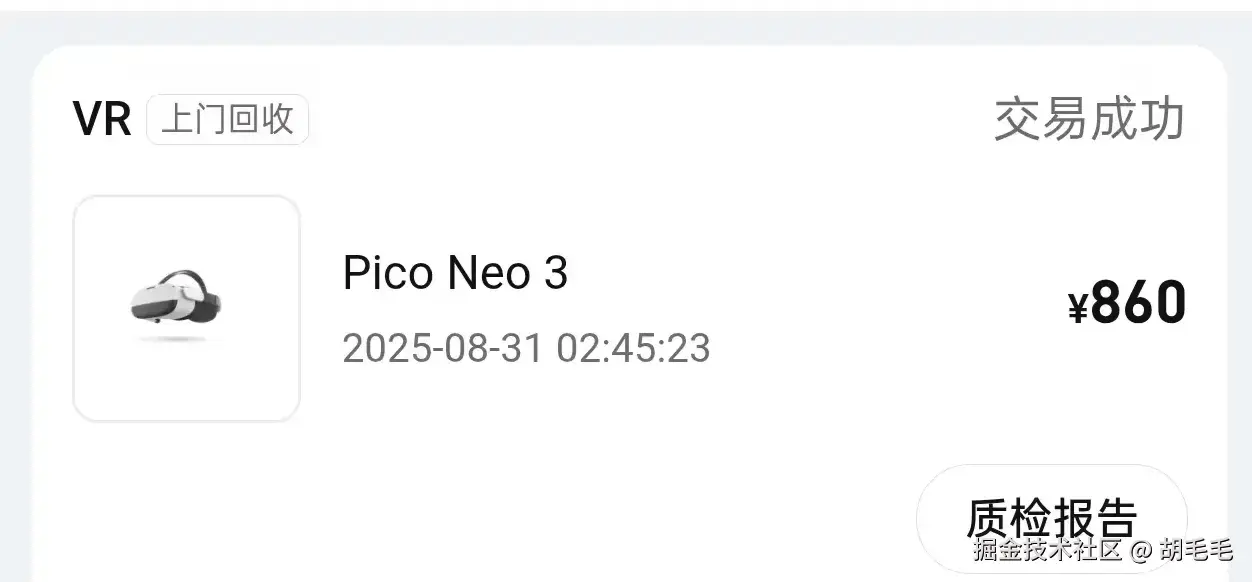Open the 质检报告 quality report

pos(1050,518)
